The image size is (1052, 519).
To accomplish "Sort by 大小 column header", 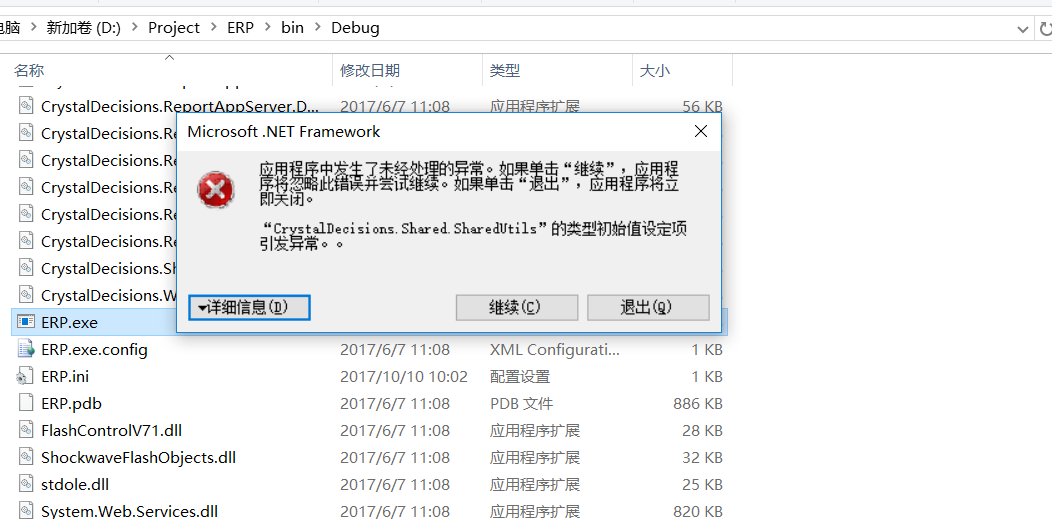I will click(x=655, y=70).
